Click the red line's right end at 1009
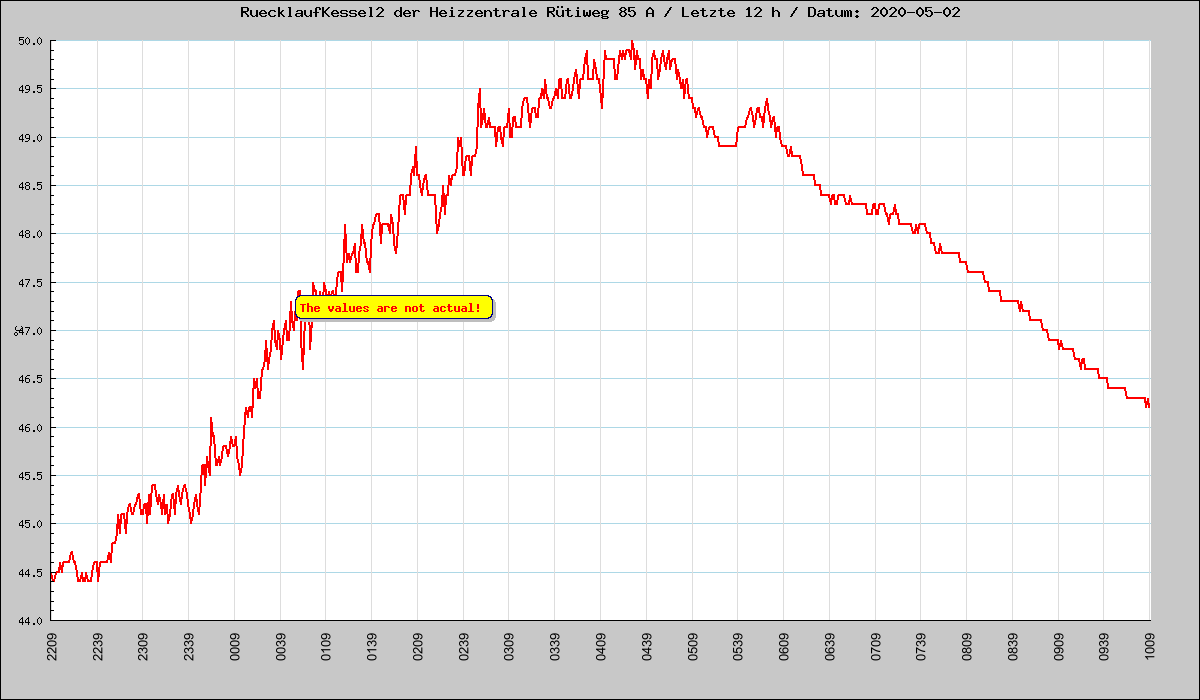 coord(1148,404)
